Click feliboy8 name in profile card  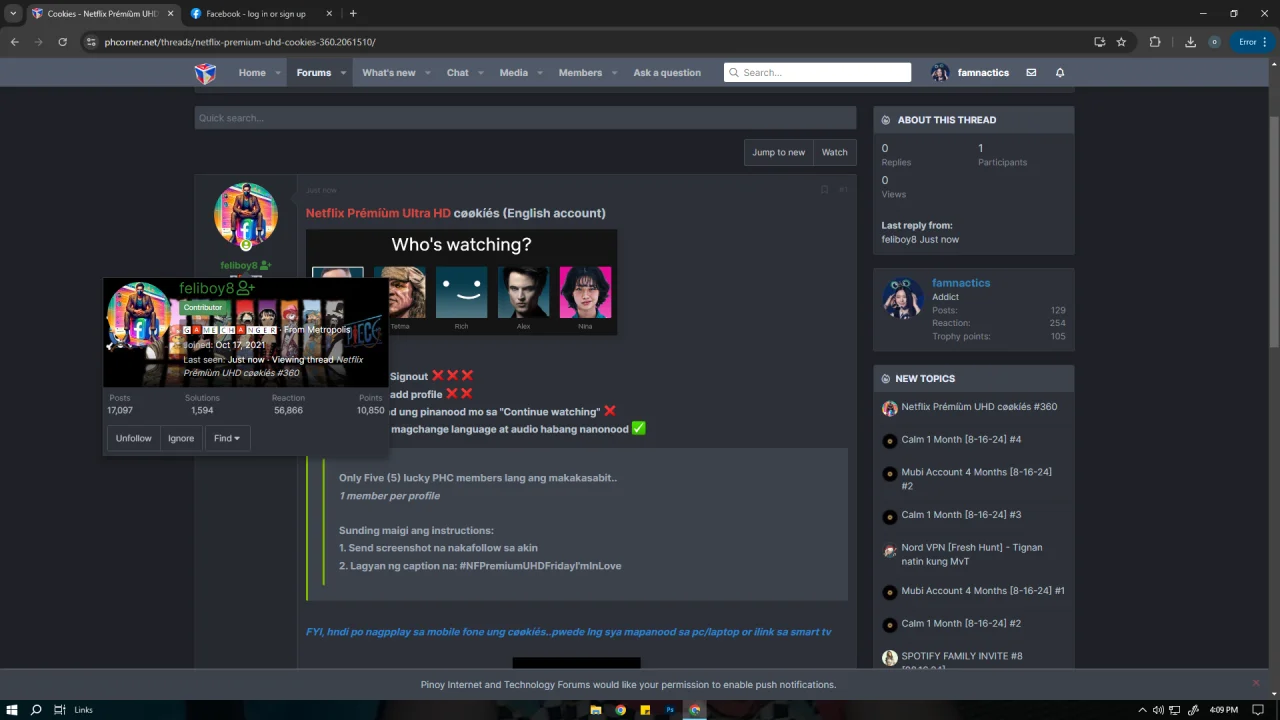207,288
